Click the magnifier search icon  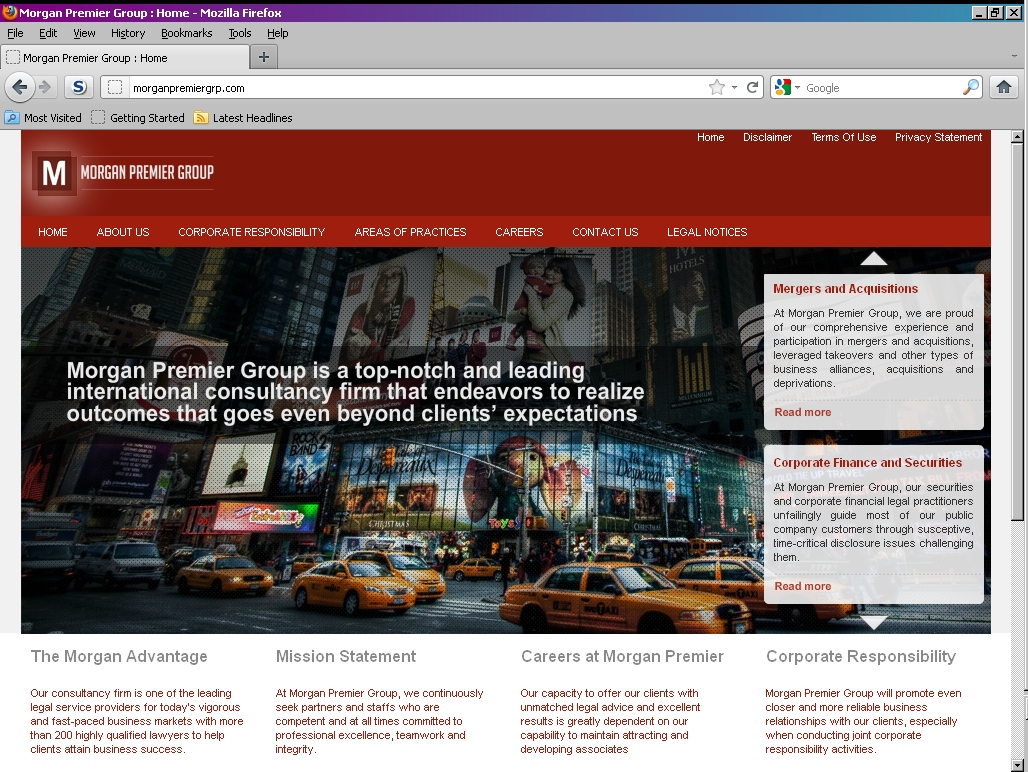point(970,87)
